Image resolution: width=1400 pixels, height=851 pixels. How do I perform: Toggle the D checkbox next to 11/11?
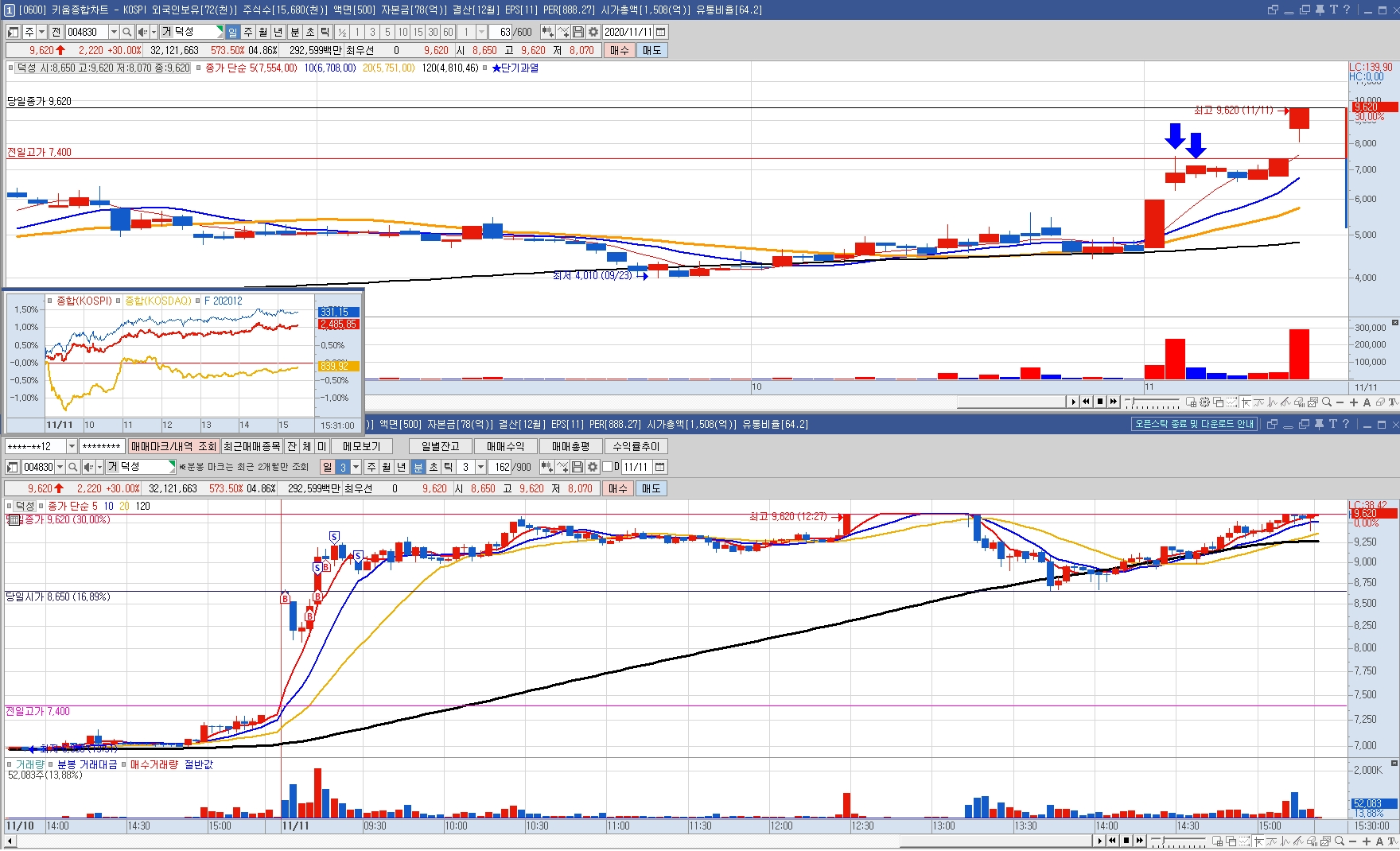point(608,467)
